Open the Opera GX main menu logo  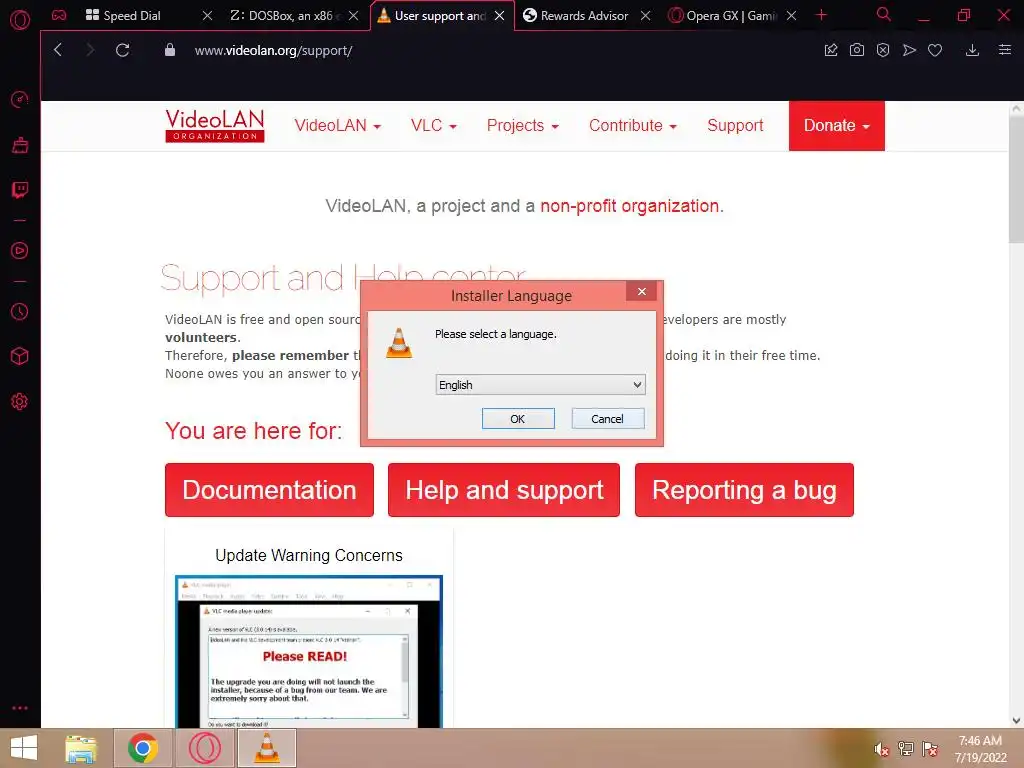coord(20,20)
